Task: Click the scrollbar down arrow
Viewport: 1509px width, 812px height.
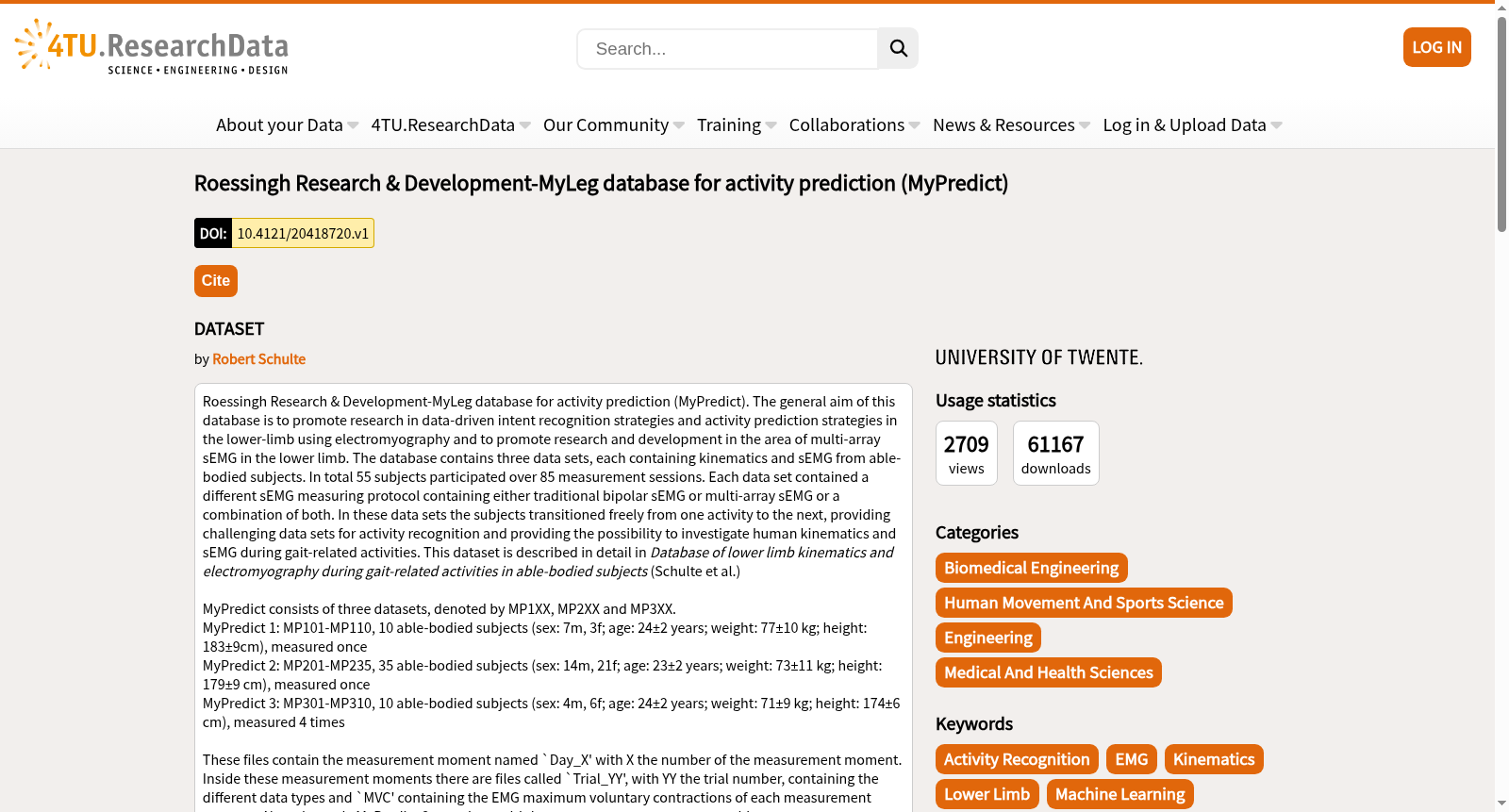Action: click(1501, 804)
